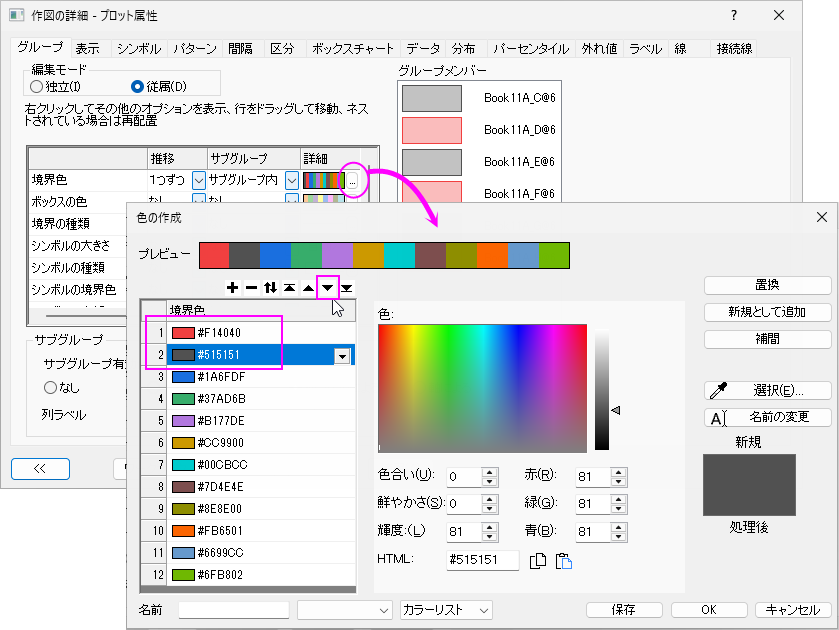Open the ボックスチャート tab
The height and width of the screenshot is (630, 839).
[353, 49]
